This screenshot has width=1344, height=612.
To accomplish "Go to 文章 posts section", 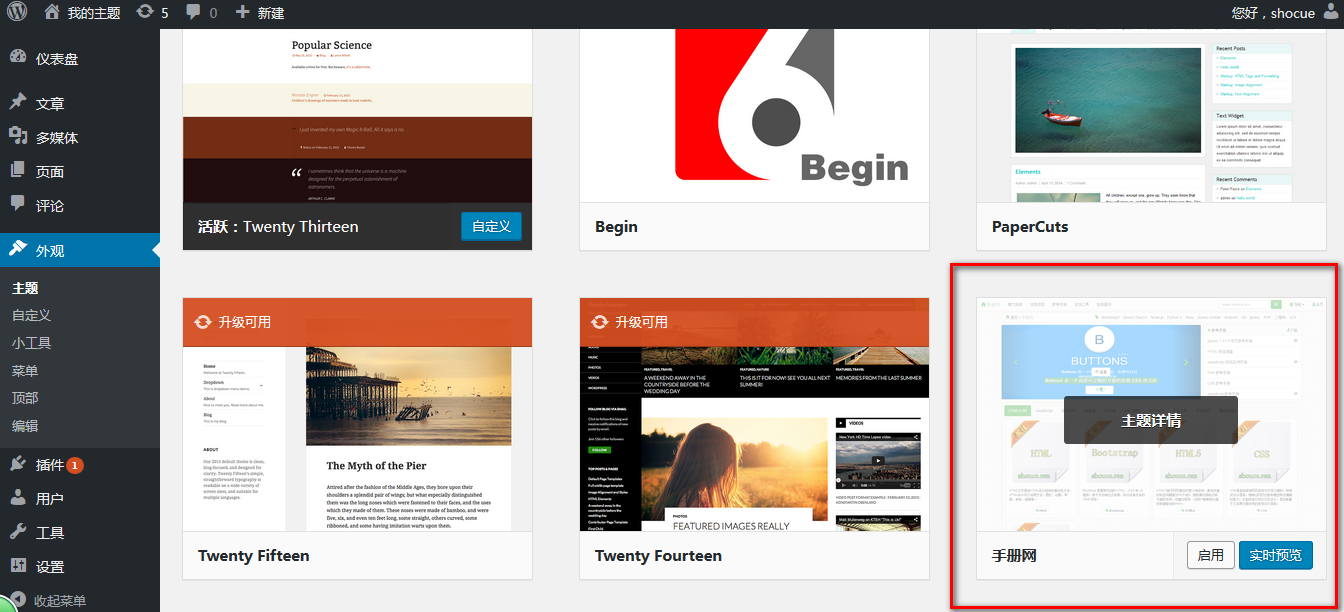I will [50, 104].
